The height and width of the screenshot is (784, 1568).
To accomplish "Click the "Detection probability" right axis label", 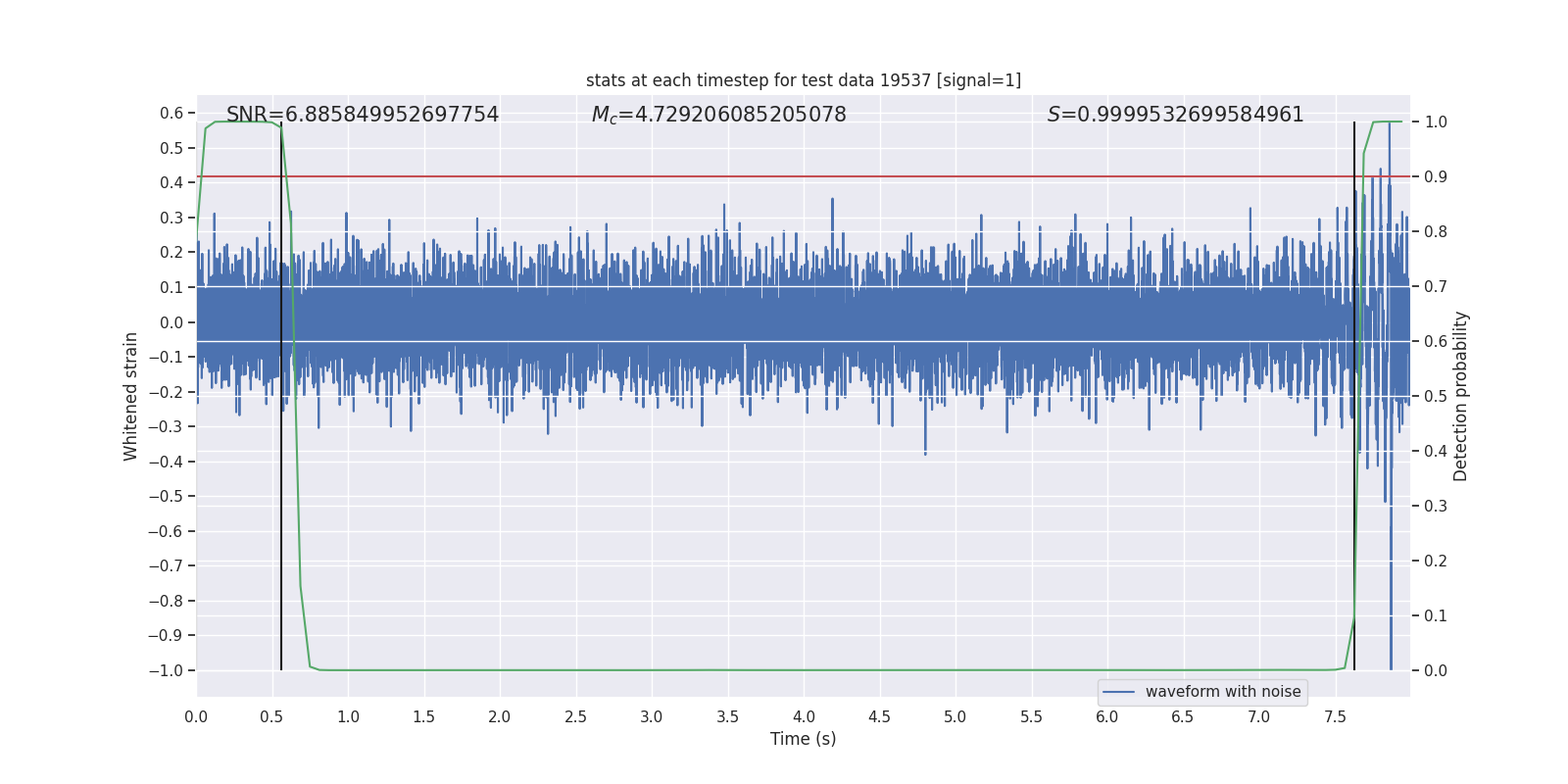I will (x=1461, y=396).
